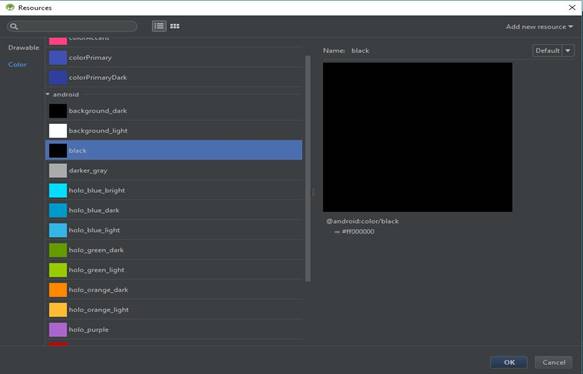Click the @android:color/black reference text
583x374 pixels.
coord(363,221)
